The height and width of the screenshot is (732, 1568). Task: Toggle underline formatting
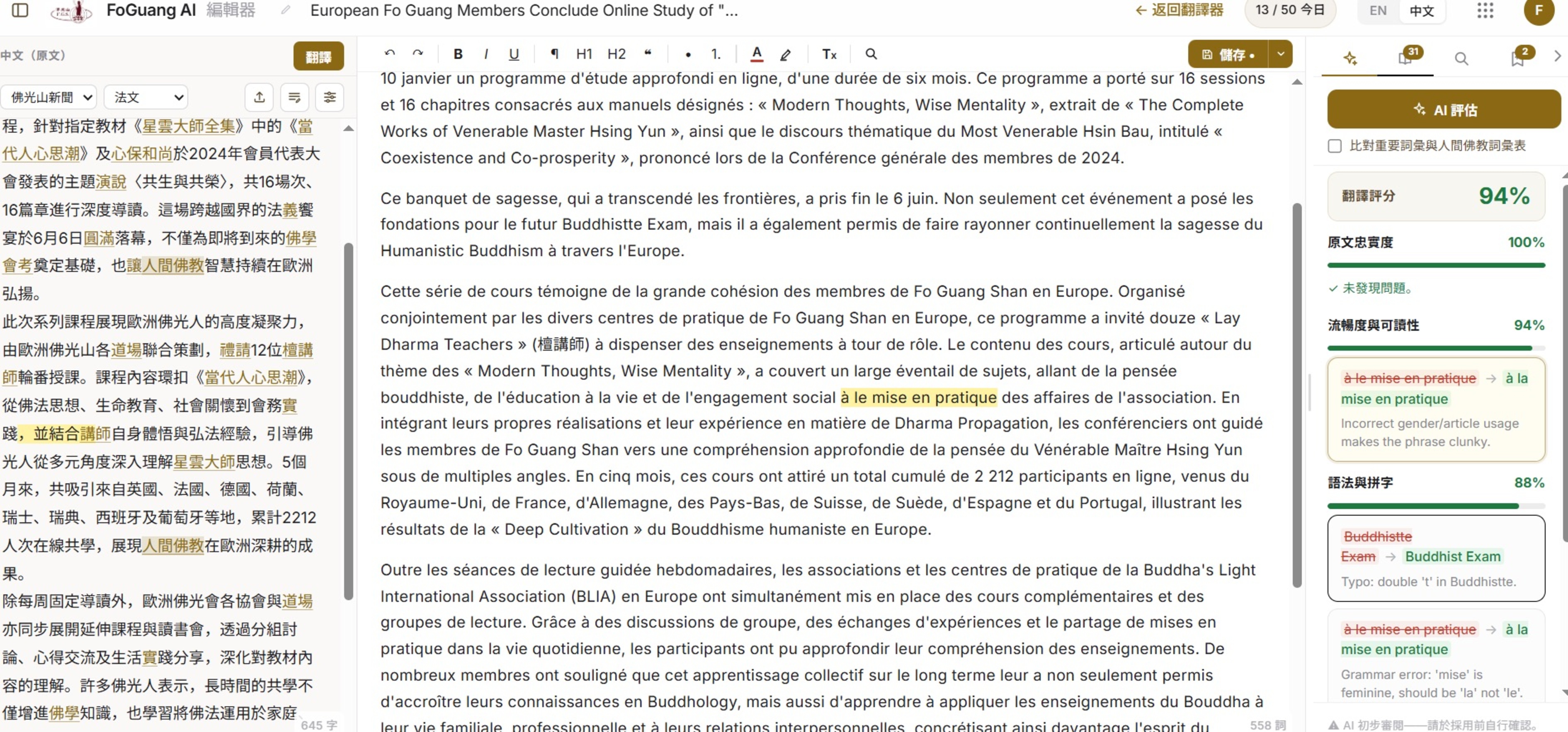pyautogui.click(x=514, y=53)
